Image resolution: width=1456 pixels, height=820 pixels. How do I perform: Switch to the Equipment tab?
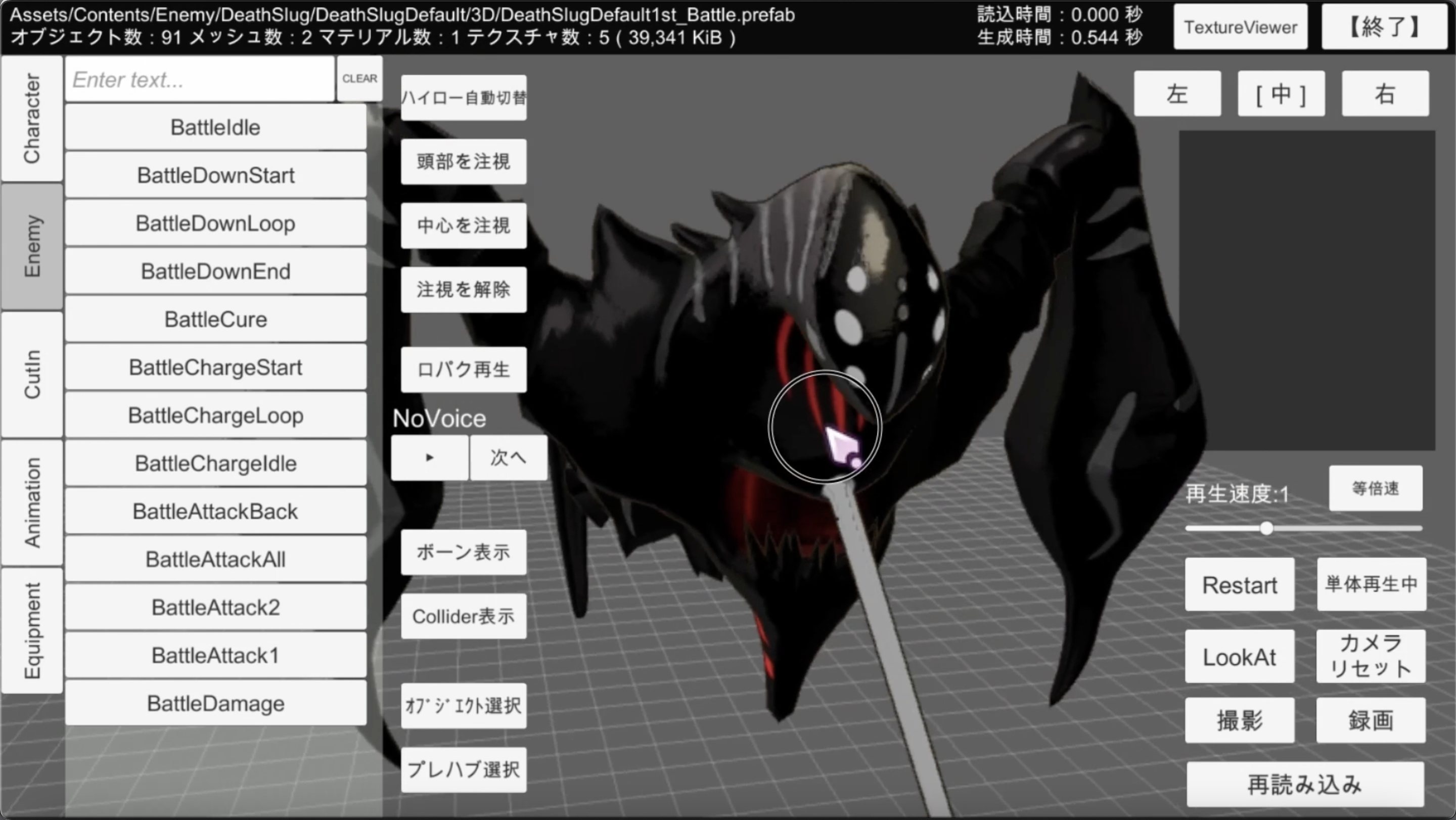32,630
